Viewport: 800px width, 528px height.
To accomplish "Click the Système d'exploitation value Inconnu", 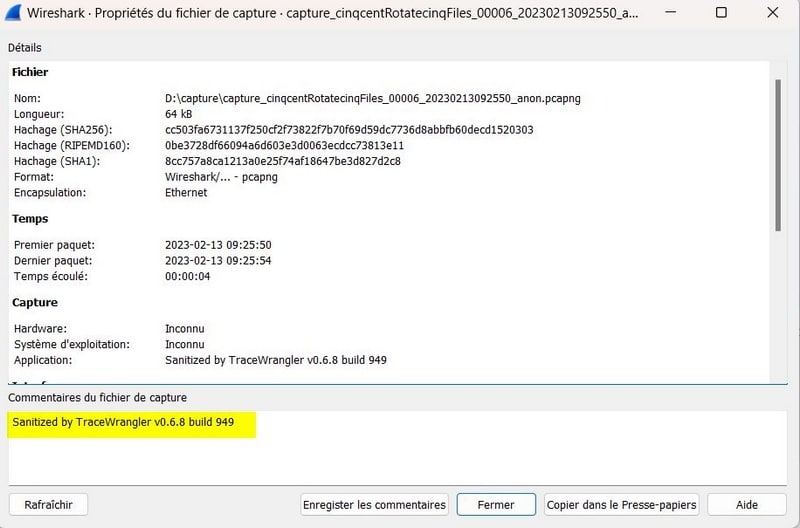I will [x=185, y=344].
